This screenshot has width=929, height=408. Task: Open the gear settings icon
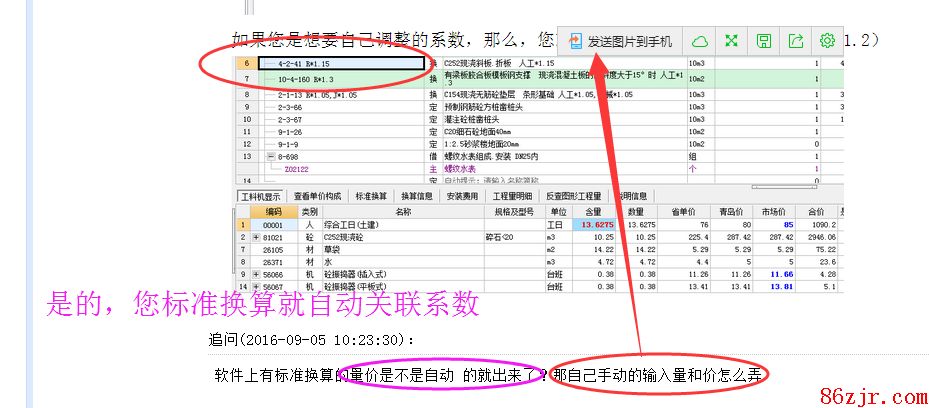pyautogui.click(x=827, y=41)
